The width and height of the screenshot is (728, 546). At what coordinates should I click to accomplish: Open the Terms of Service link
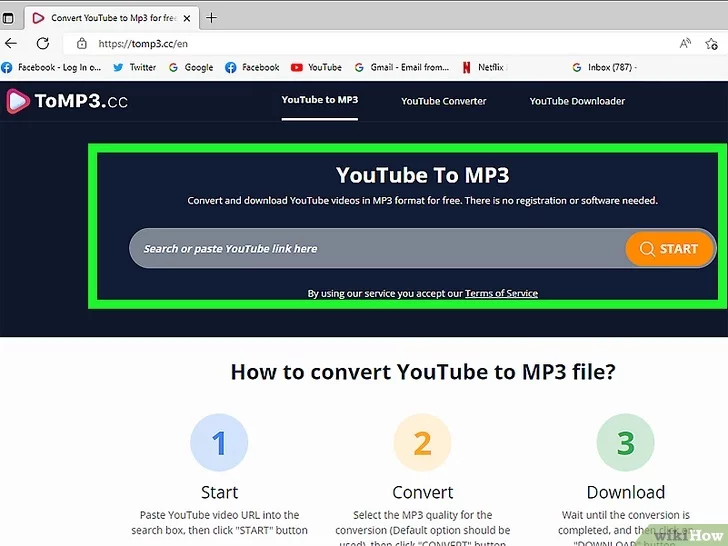[x=501, y=293]
